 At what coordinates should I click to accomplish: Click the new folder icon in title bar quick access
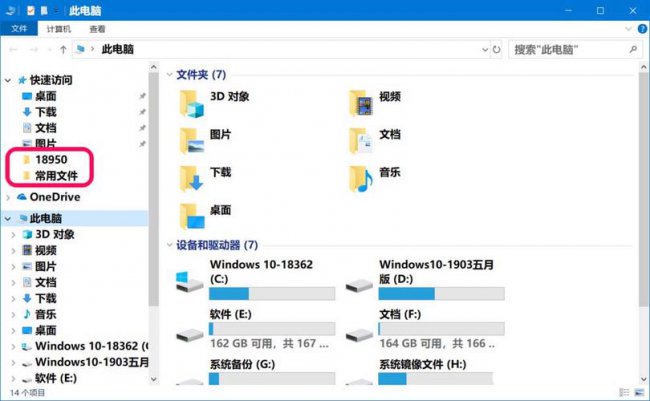44,10
